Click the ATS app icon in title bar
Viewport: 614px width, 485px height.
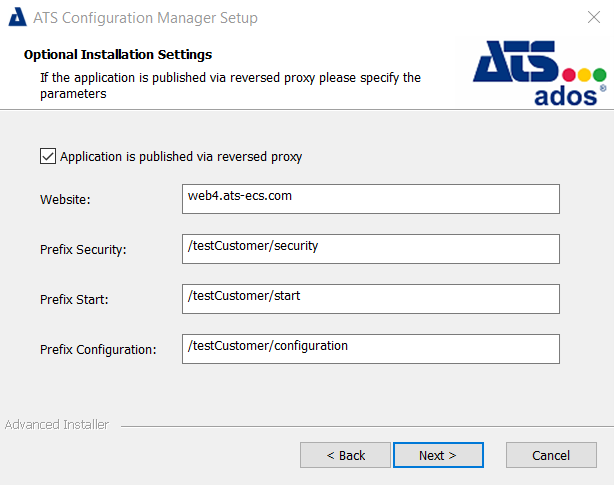(17, 18)
